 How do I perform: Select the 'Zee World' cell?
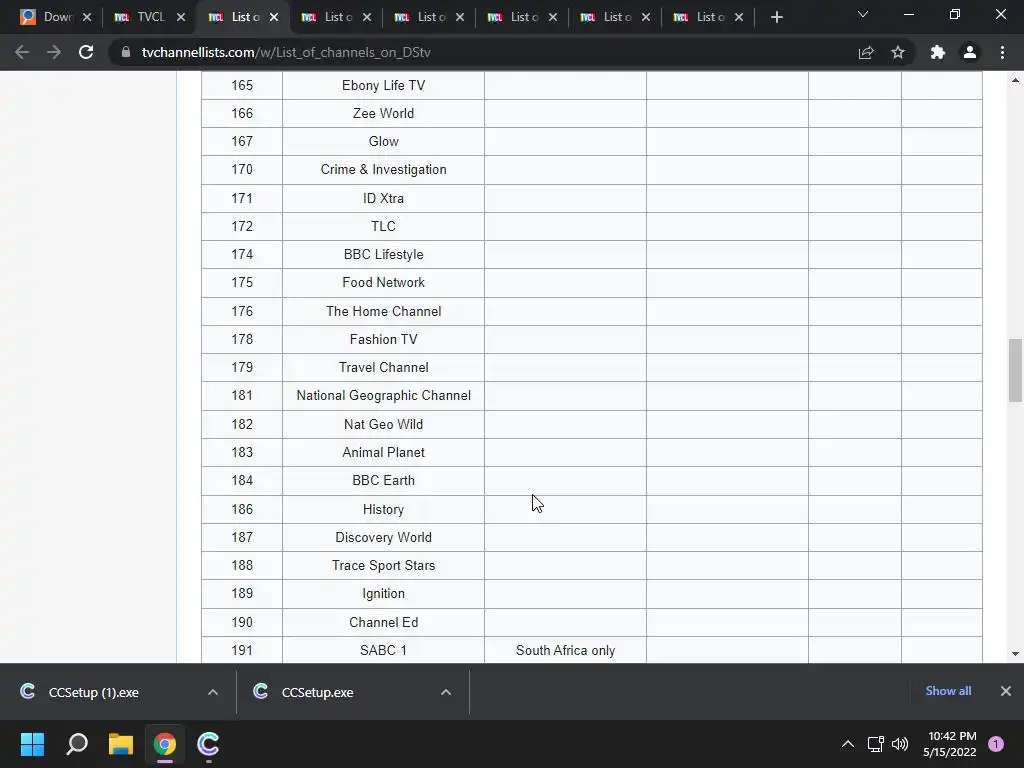point(383,114)
